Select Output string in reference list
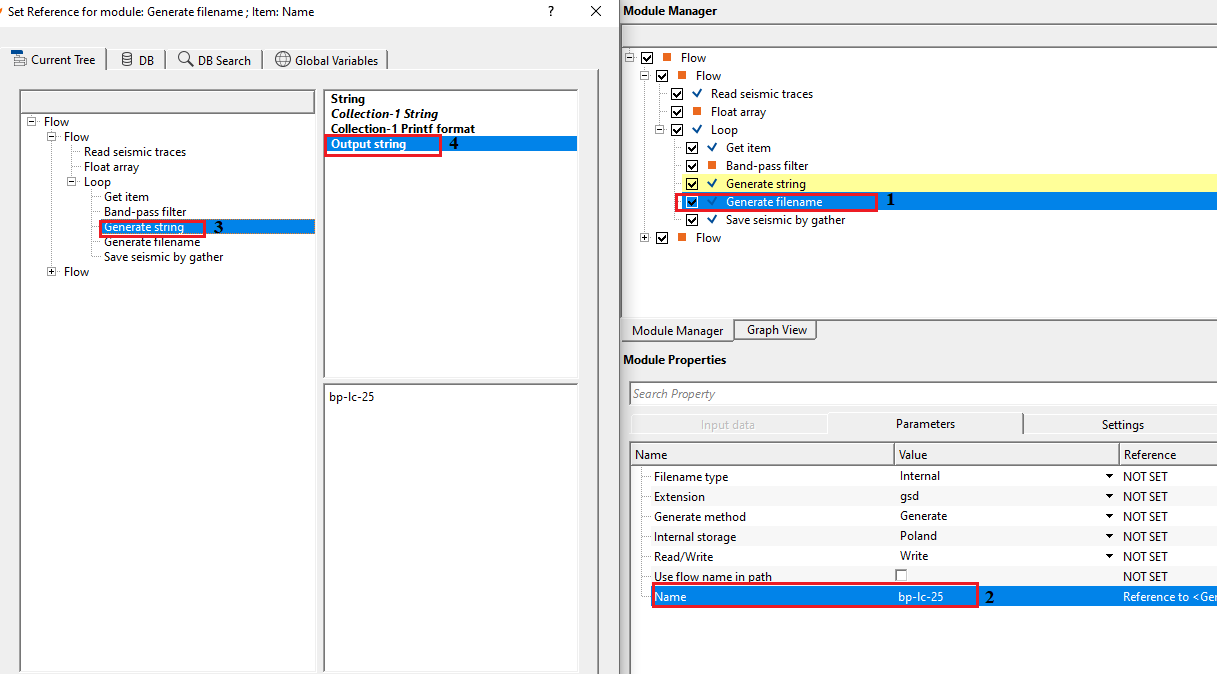This screenshot has width=1217, height=674. [x=369, y=144]
